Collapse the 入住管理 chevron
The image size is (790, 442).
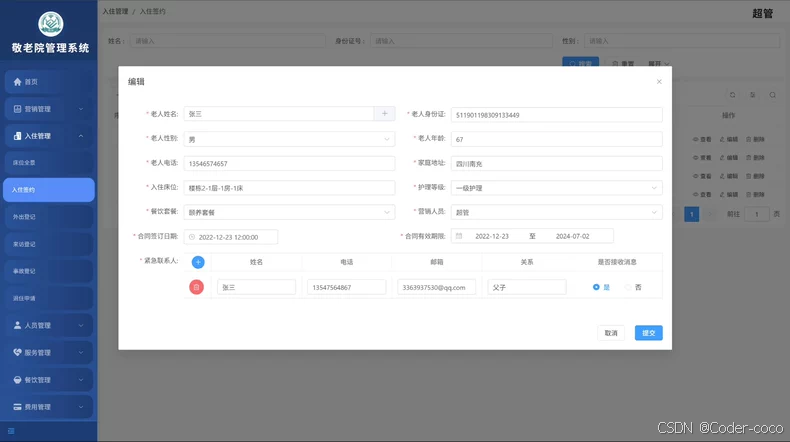pyautogui.click(x=81, y=136)
